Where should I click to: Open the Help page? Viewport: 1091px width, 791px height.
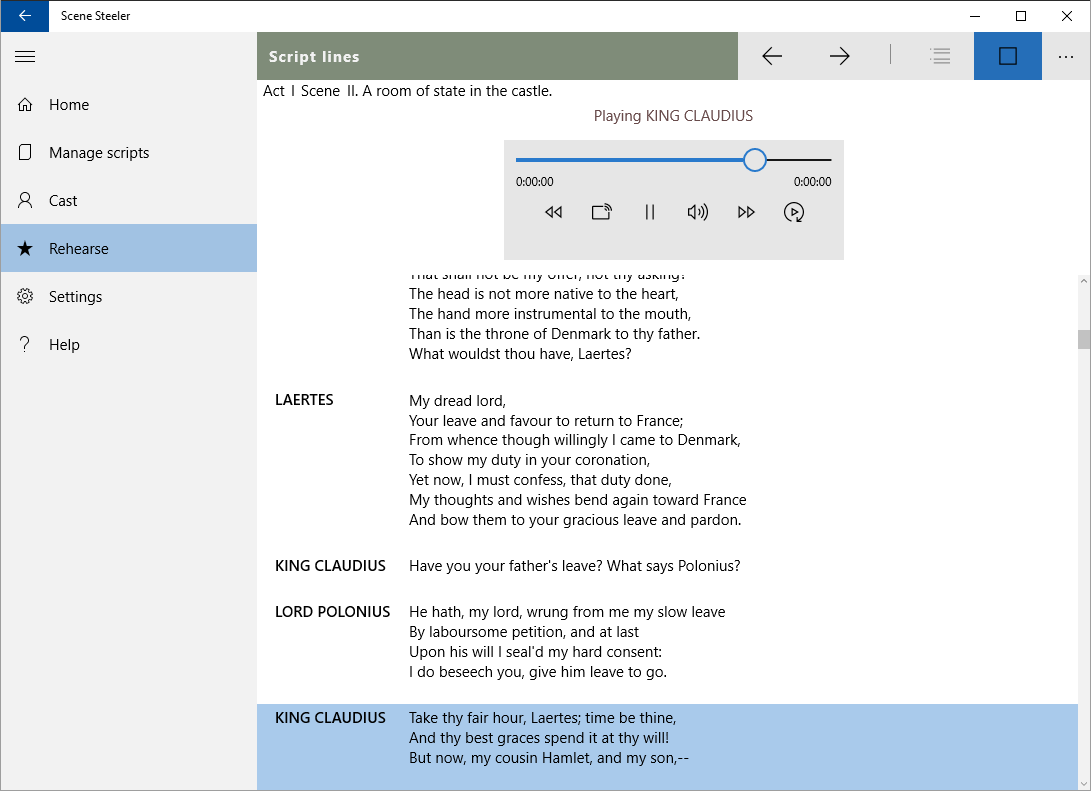(129, 344)
